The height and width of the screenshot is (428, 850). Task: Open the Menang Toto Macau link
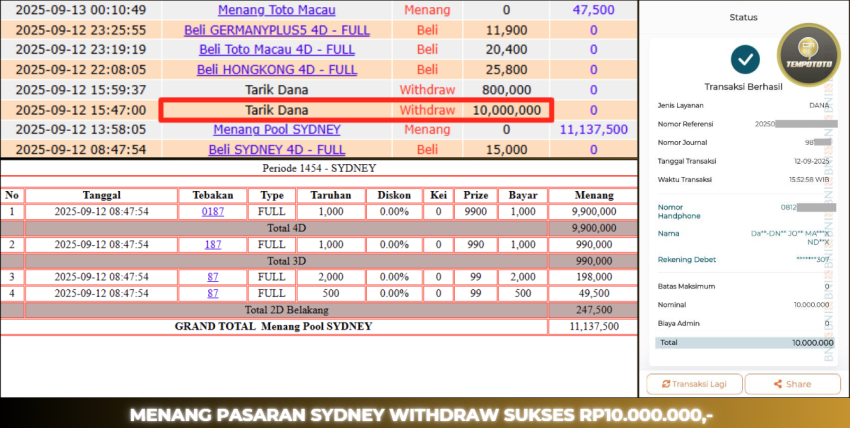(276, 10)
